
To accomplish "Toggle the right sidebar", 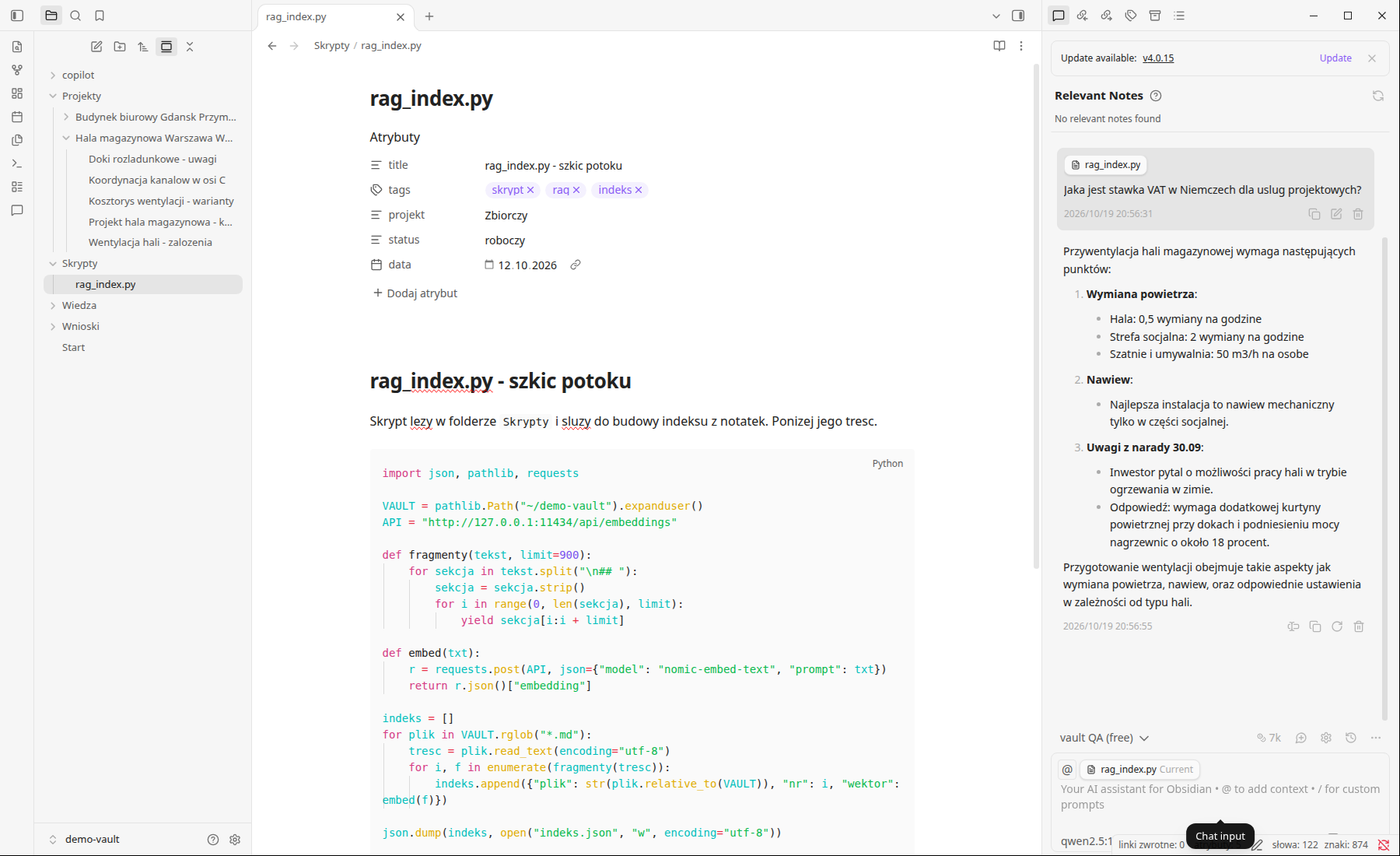I will pos(1018,16).
